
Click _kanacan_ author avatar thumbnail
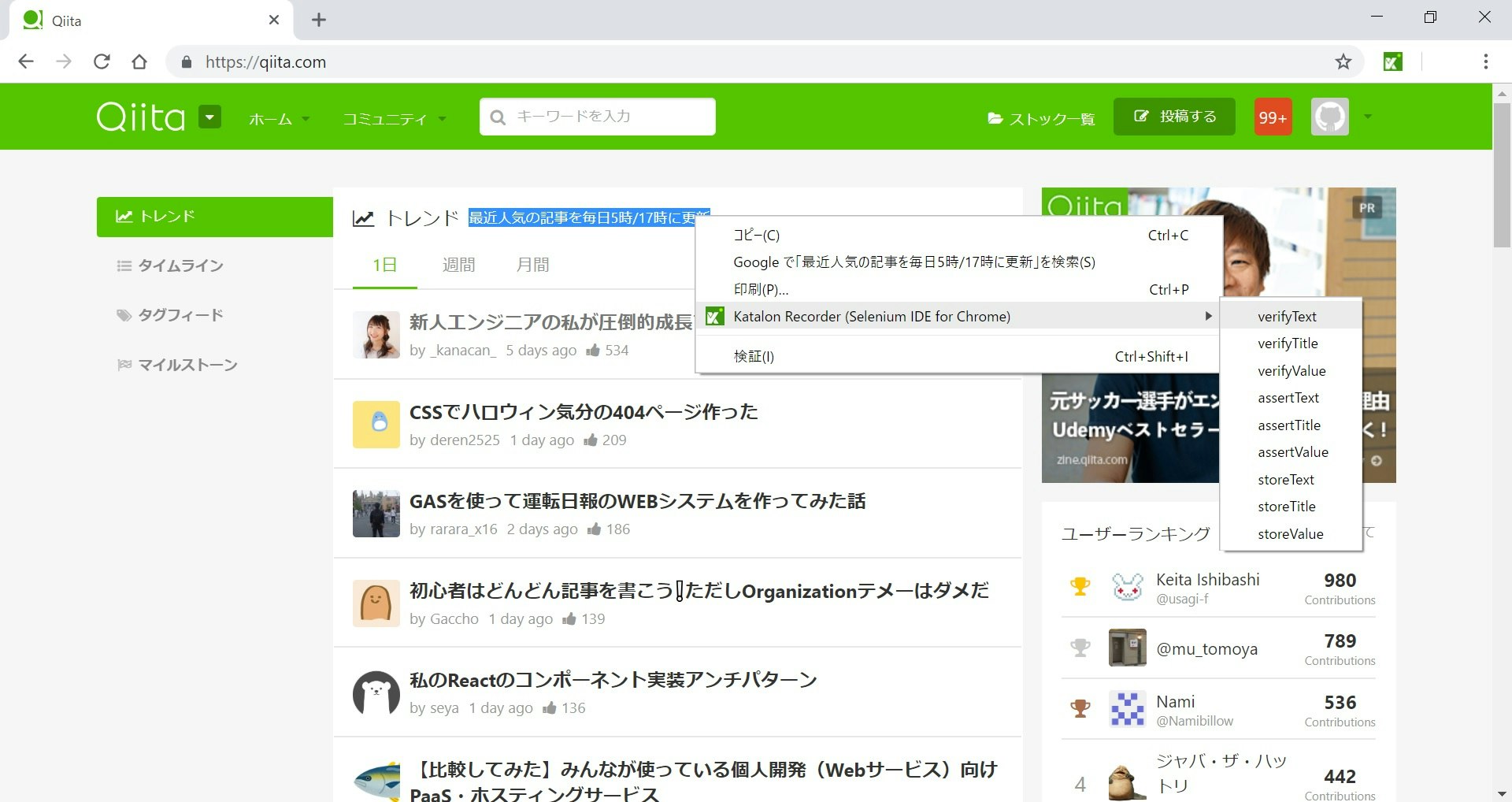coord(376,335)
